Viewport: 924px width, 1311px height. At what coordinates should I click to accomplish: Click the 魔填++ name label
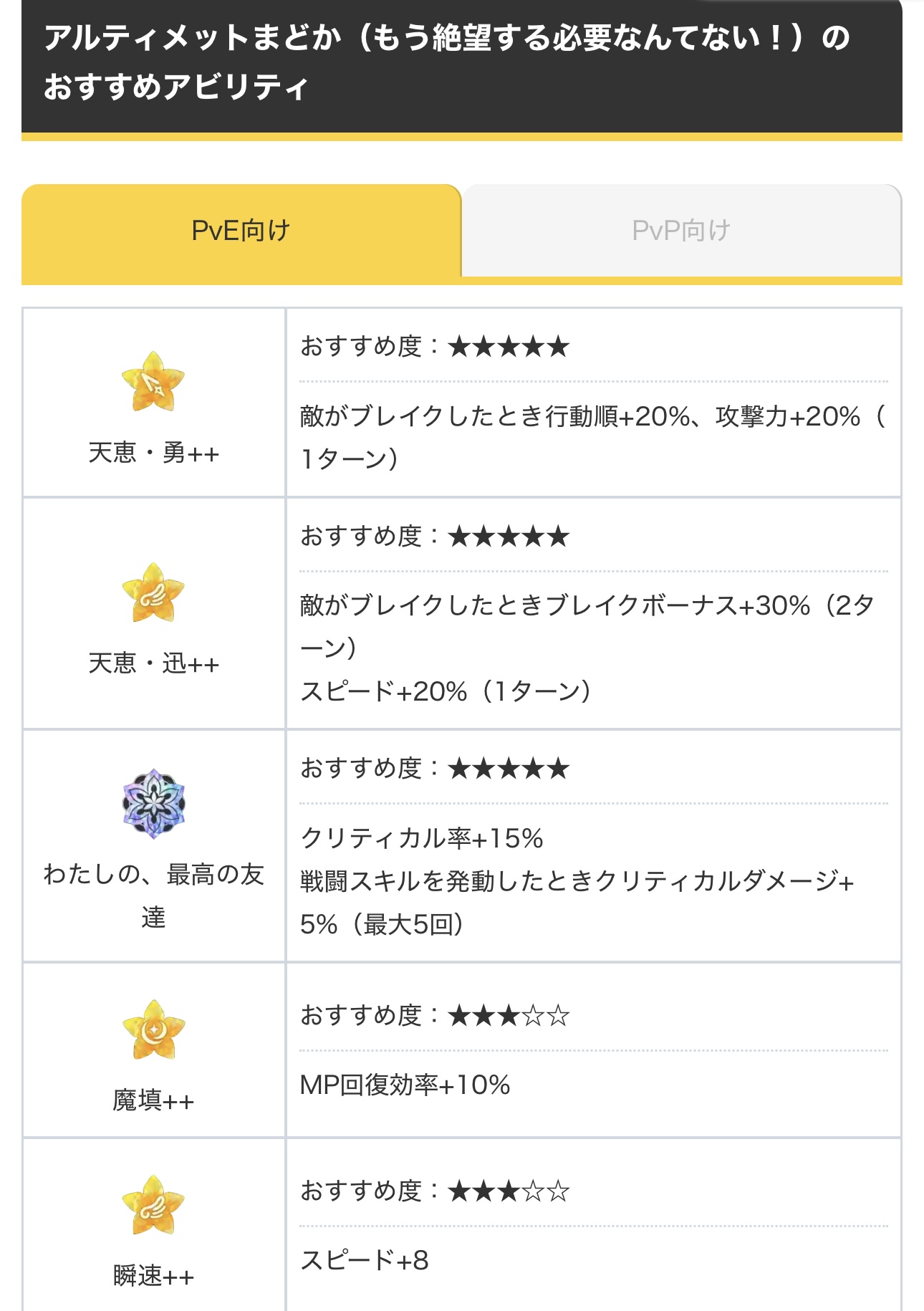pos(153,1100)
